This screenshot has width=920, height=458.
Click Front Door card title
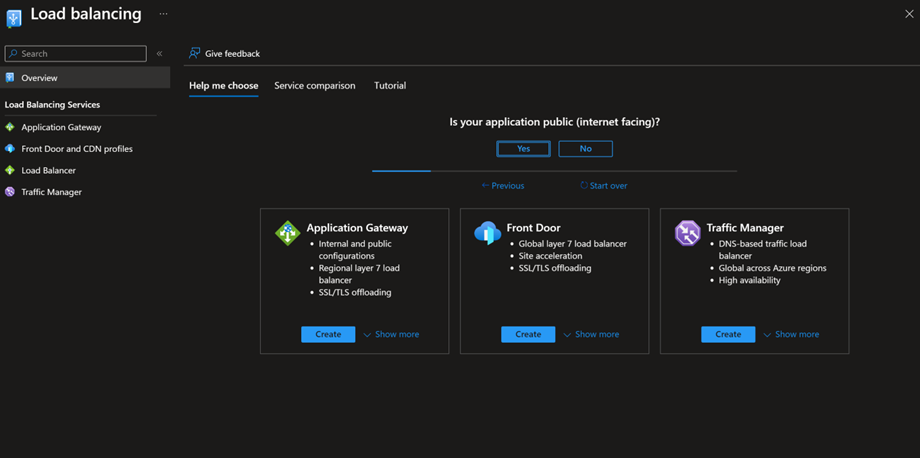click(533, 228)
